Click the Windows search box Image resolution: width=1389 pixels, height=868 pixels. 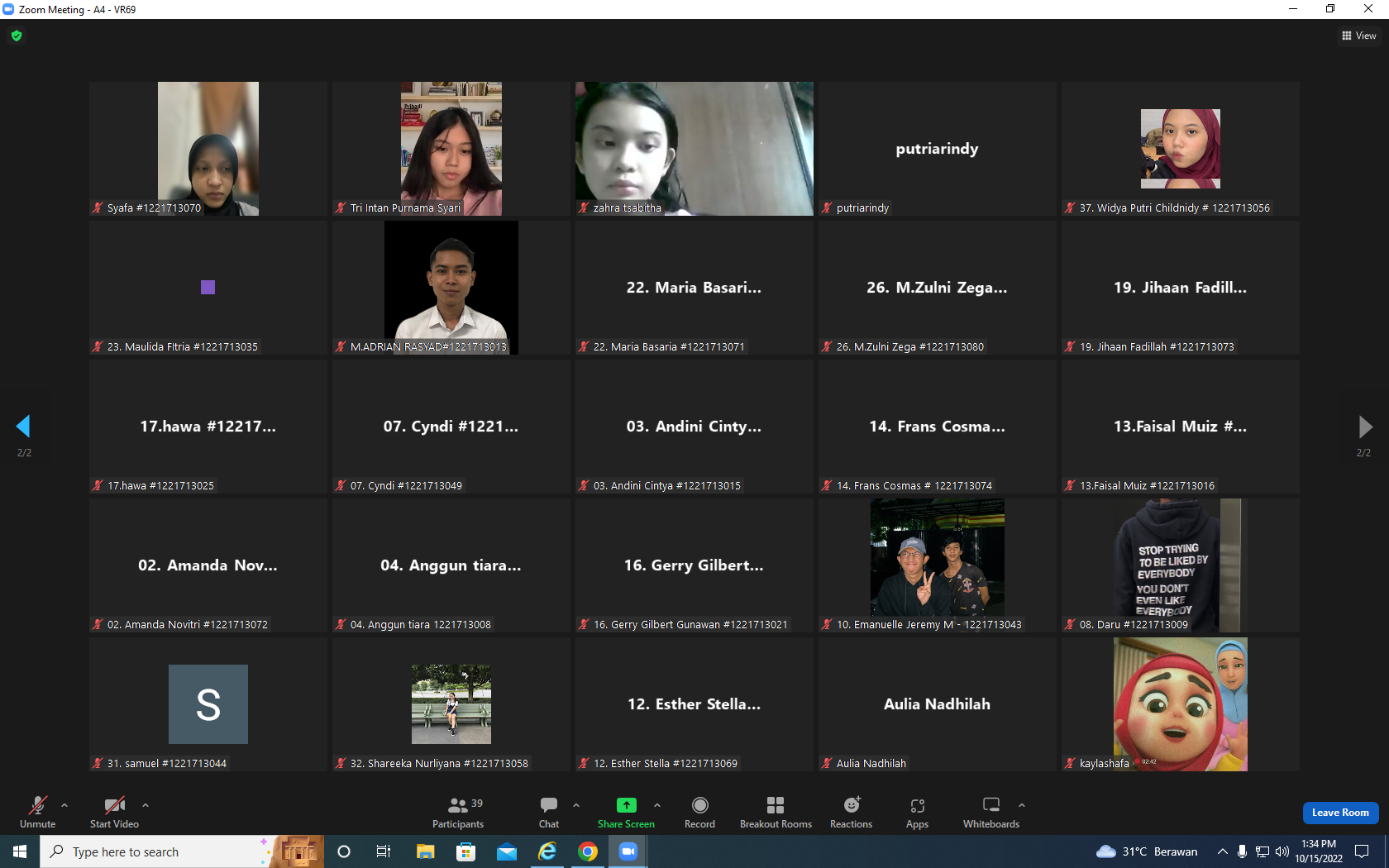click(157, 851)
